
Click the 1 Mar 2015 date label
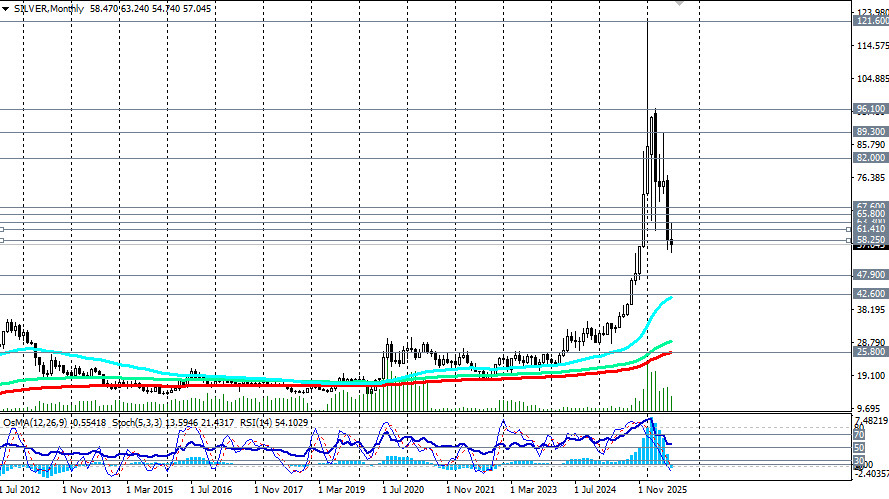[x=150, y=489]
